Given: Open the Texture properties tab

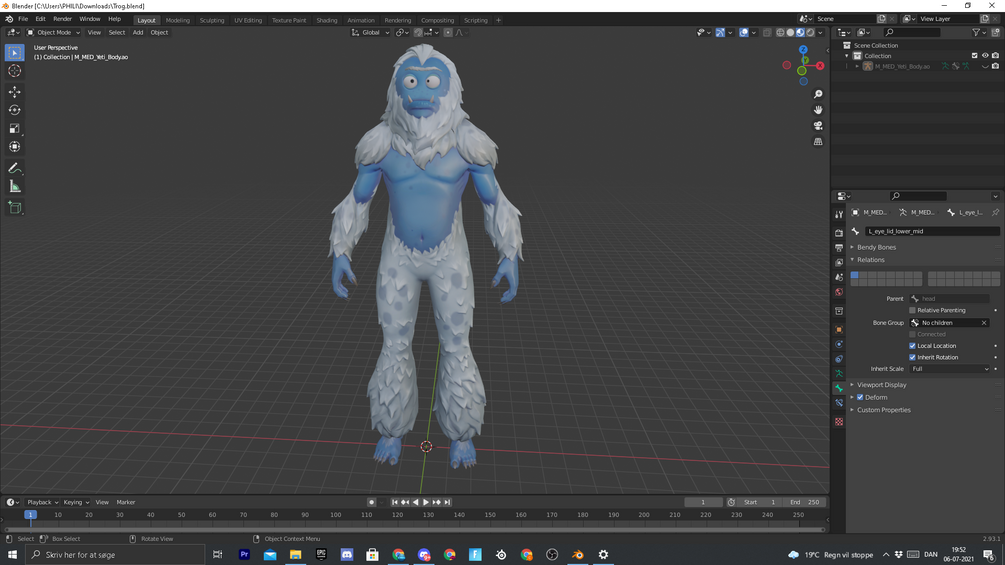Looking at the screenshot, I should pyautogui.click(x=839, y=422).
